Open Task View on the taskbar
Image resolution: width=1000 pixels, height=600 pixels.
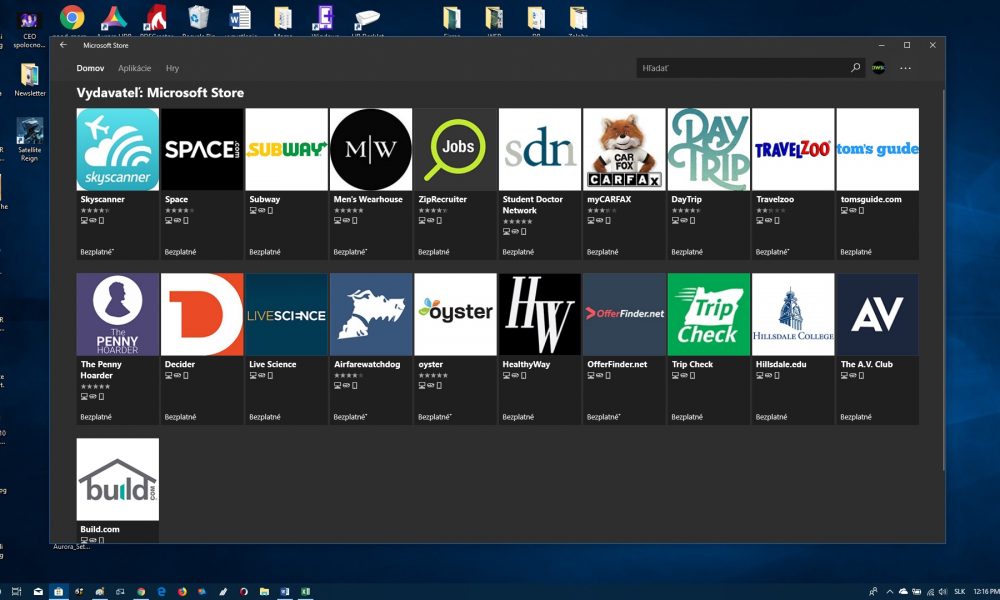(x=17, y=592)
